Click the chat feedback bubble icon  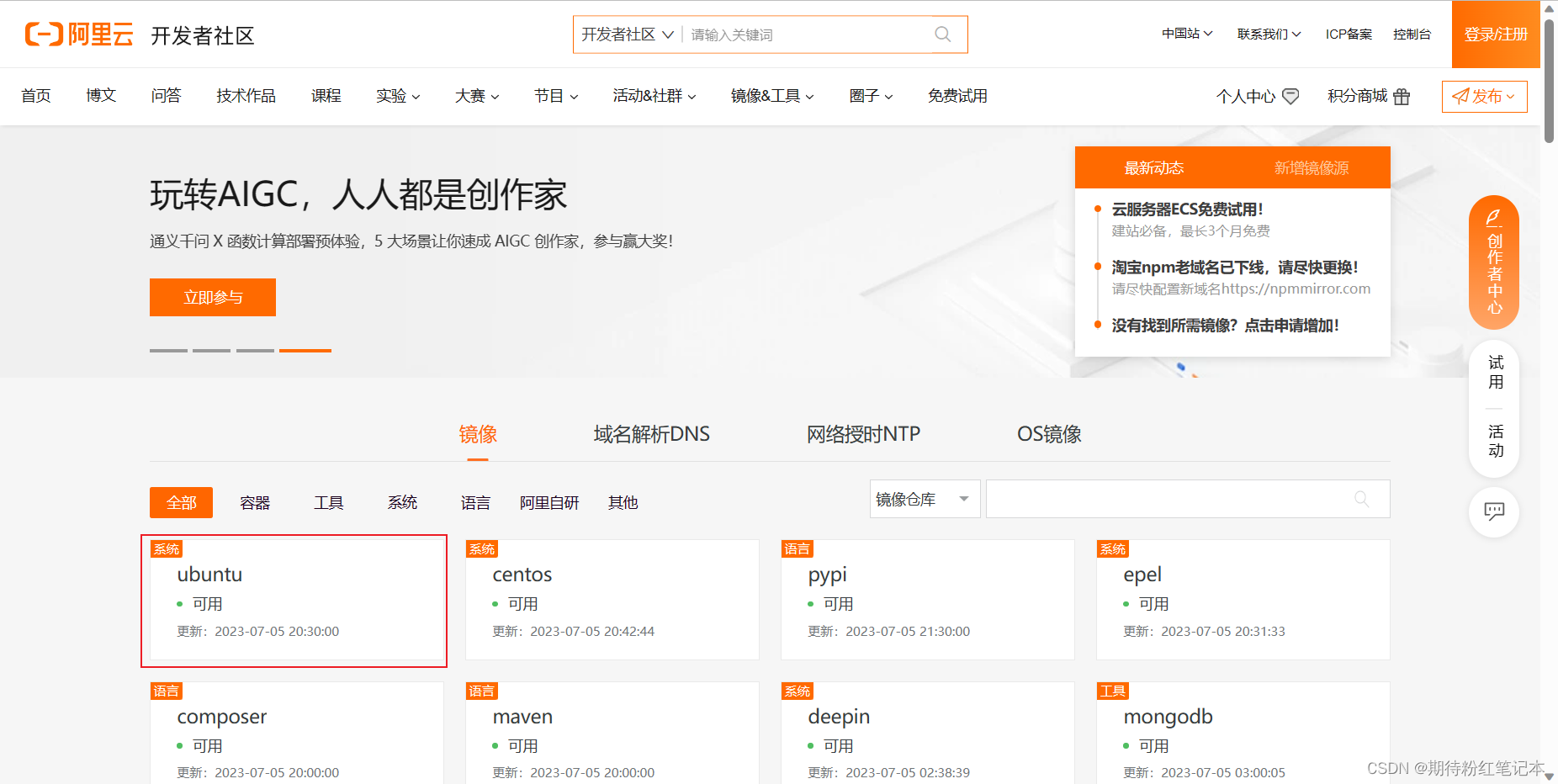point(1494,511)
